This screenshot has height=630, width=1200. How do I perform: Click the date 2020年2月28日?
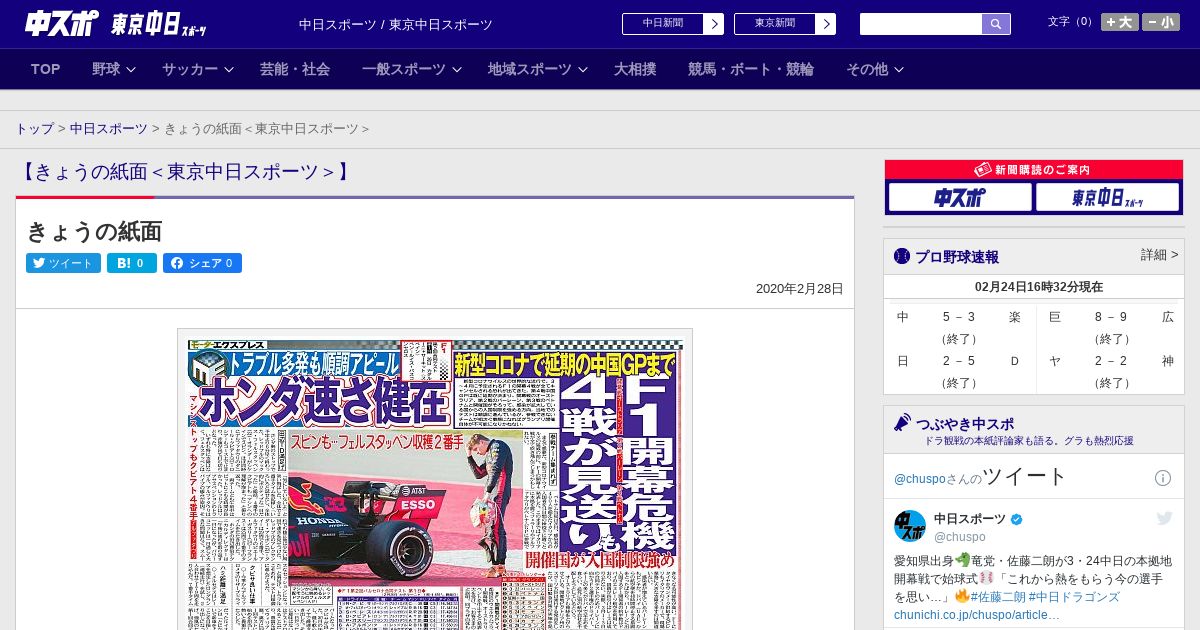(x=800, y=289)
